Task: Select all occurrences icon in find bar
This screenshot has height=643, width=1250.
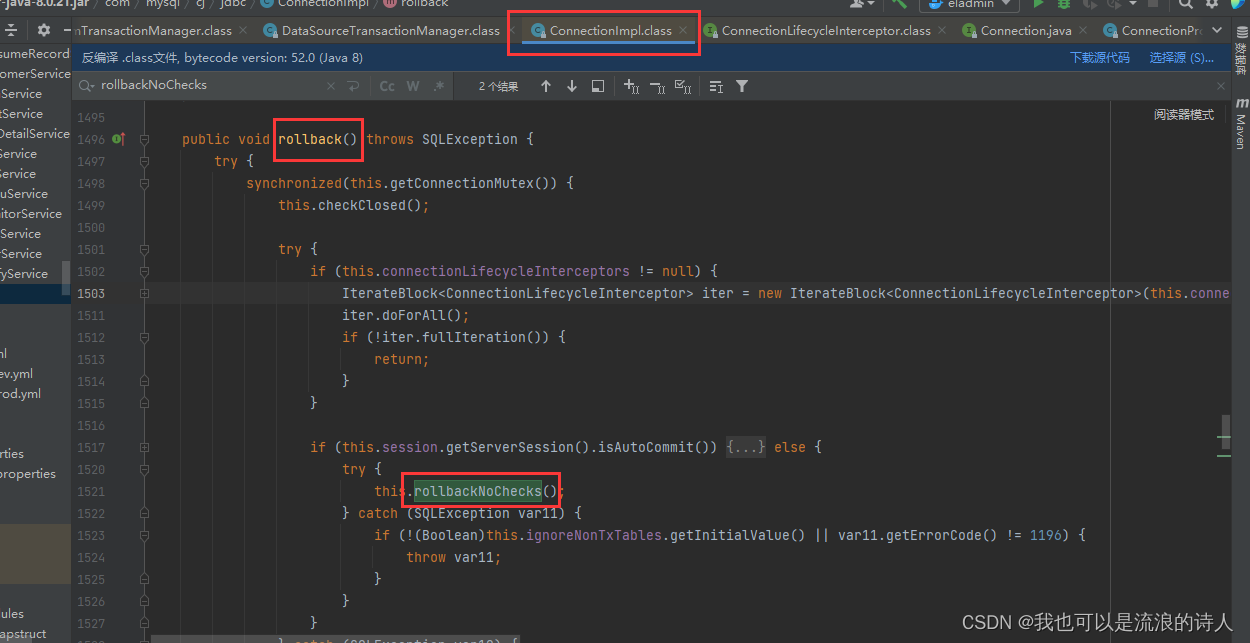Action: tap(684, 86)
